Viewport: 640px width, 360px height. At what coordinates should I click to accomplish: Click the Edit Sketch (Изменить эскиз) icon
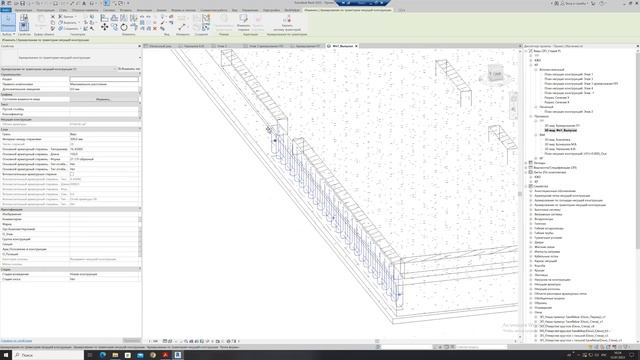point(243,21)
